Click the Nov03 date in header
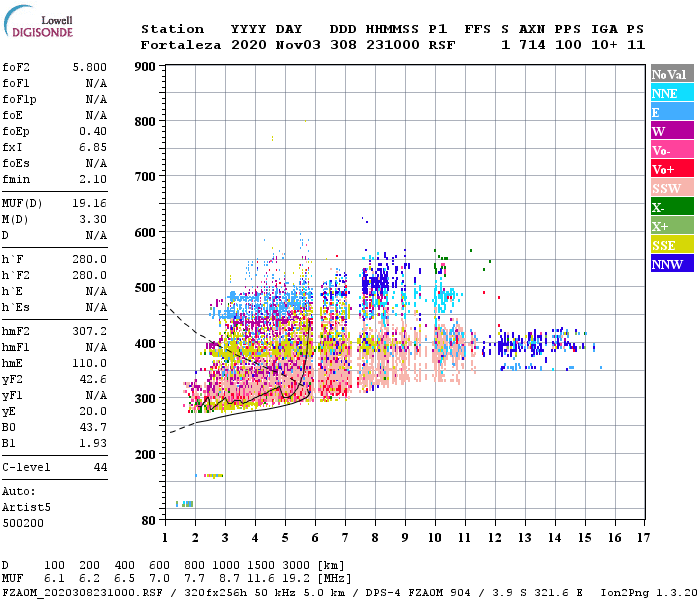The image size is (700, 600). (x=298, y=45)
